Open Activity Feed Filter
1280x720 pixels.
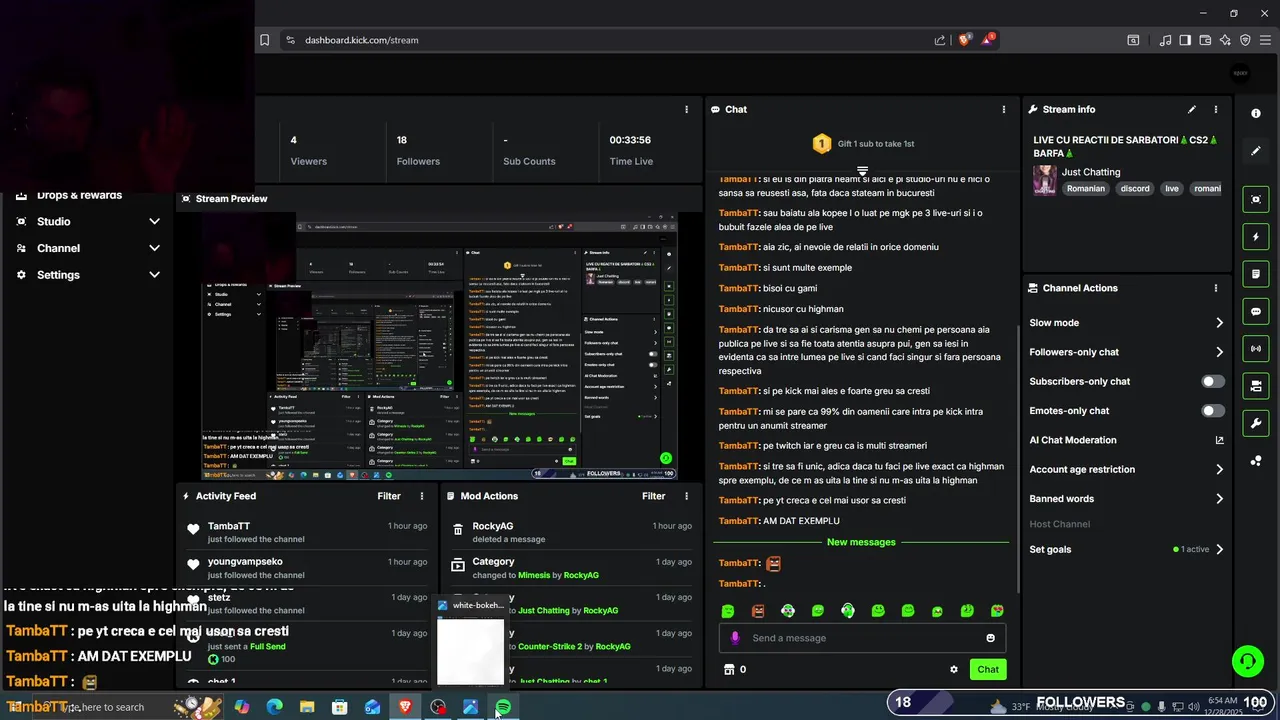point(389,496)
